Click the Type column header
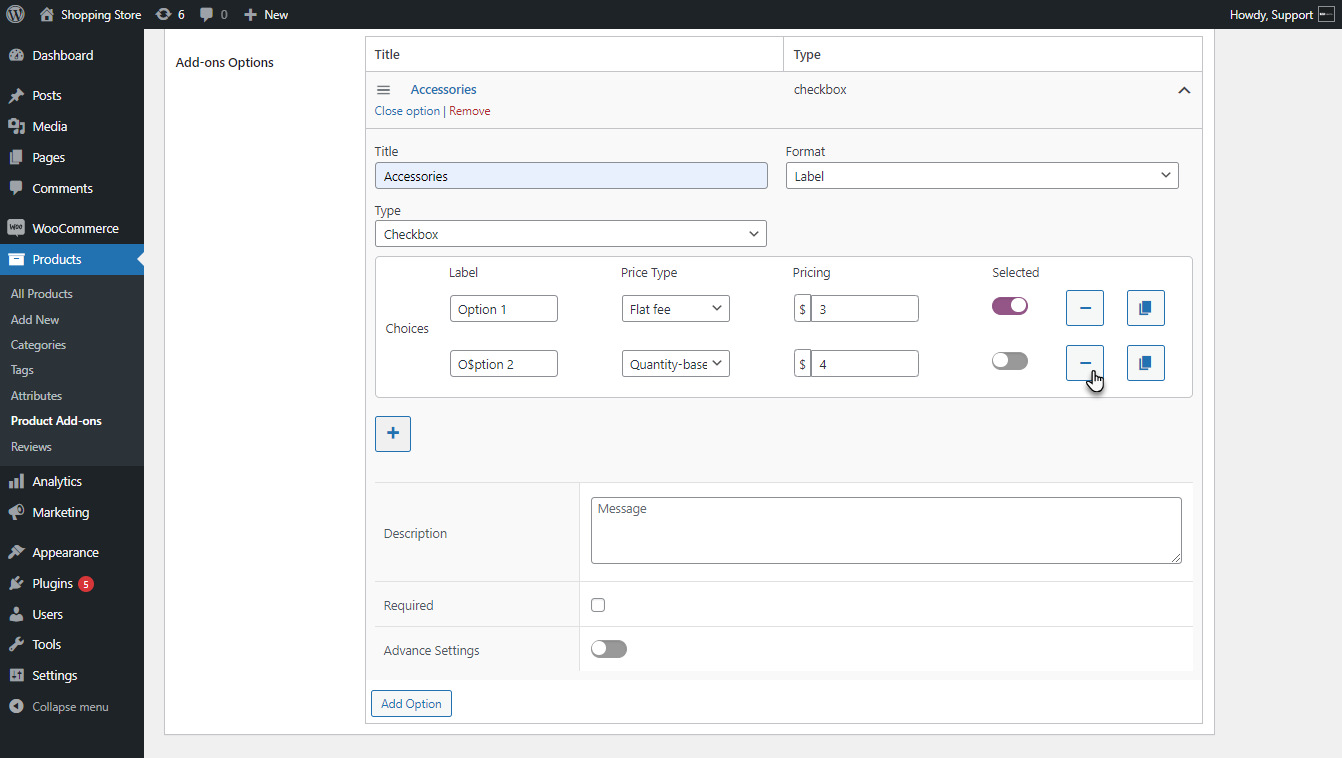Image resolution: width=1342 pixels, height=758 pixels. (807, 55)
